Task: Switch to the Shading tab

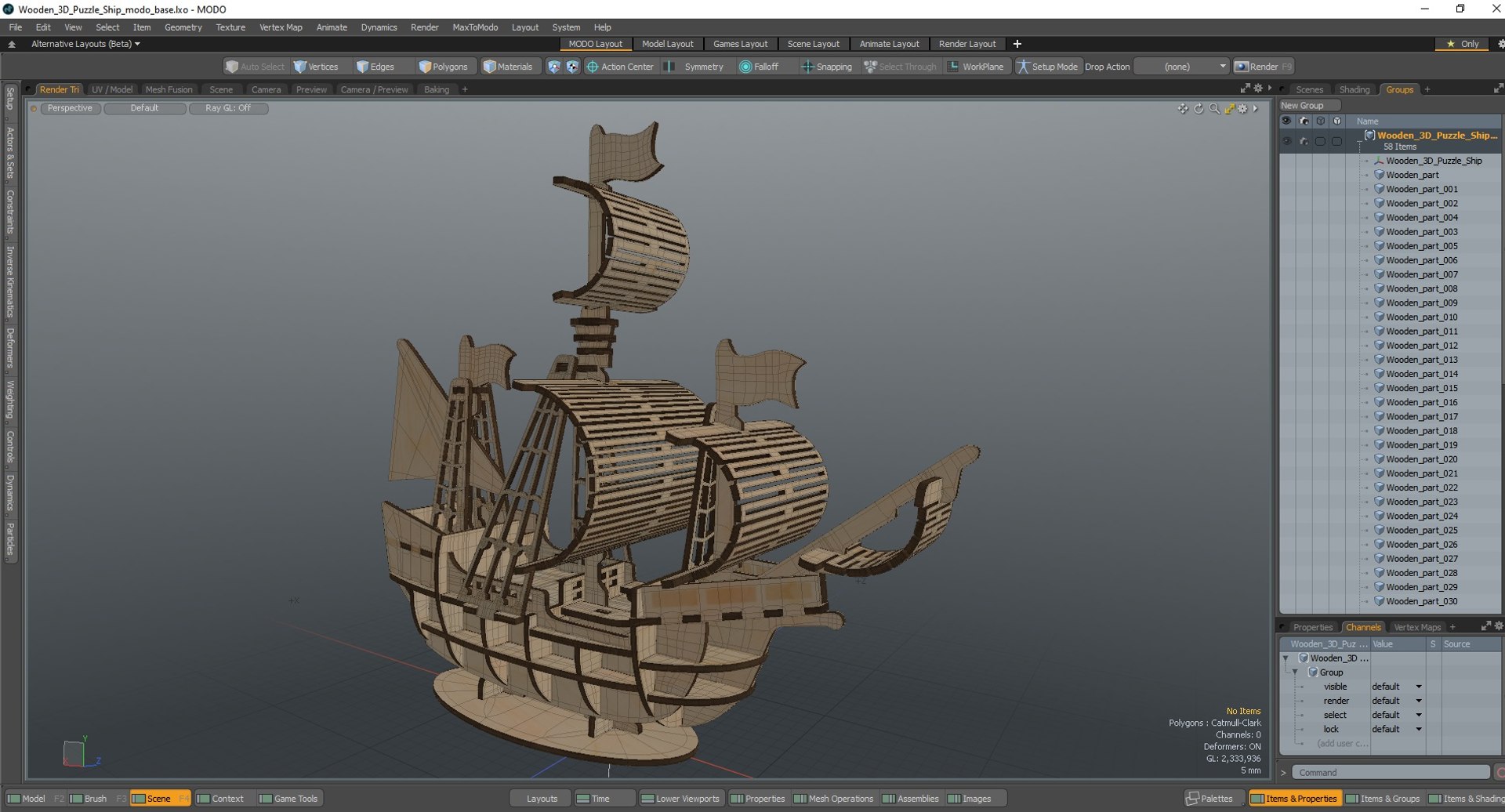Action: (1354, 89)
